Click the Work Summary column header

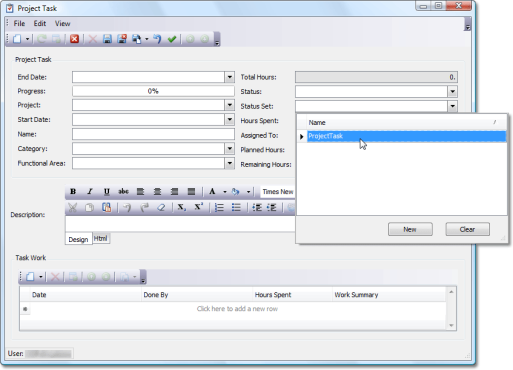389,295
